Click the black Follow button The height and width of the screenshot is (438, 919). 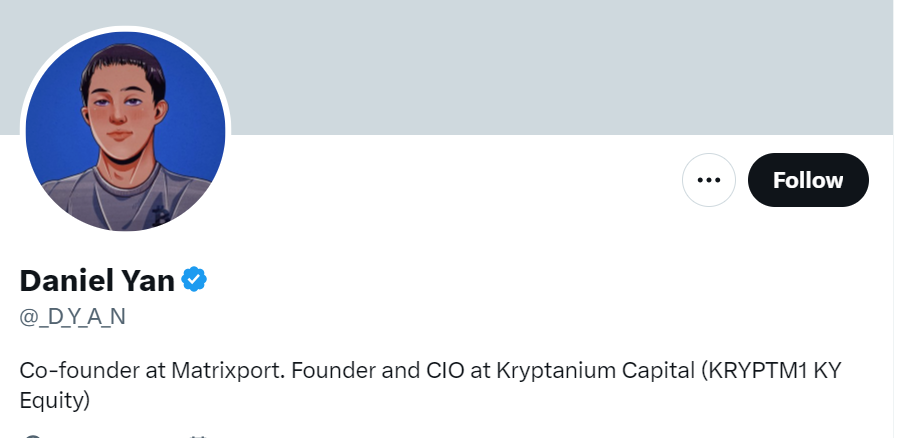coord(807,180)
